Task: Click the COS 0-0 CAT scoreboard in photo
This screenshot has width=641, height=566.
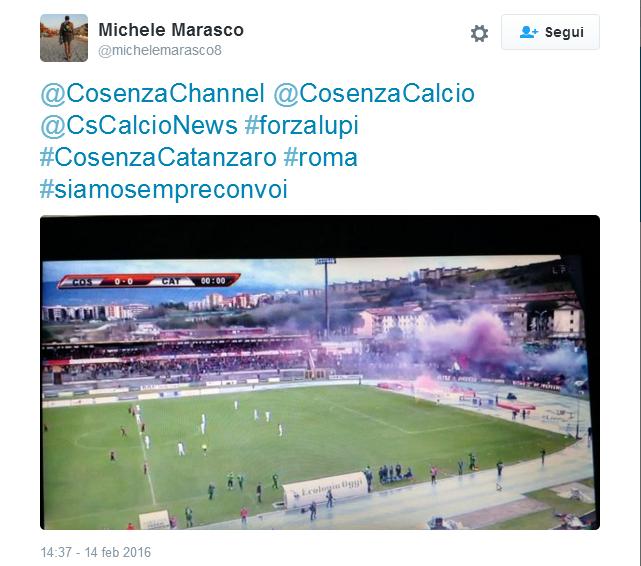Action: [149, 281]
